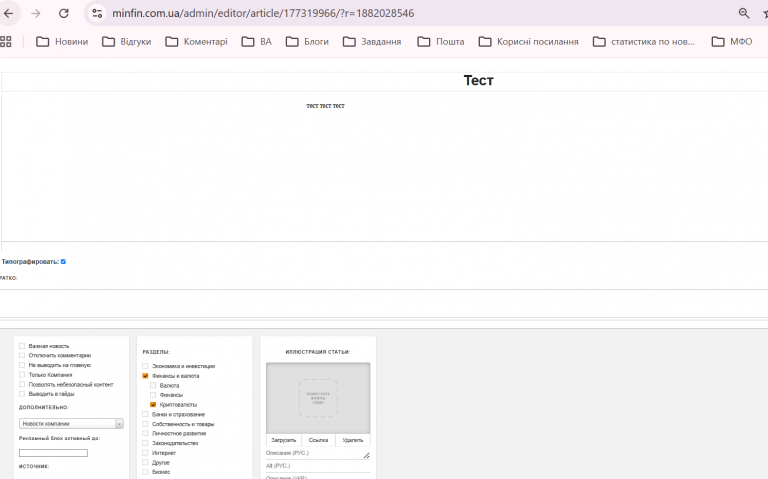Open the Пошта bookmark folder
Screen dimensions: 768x479
(441, 42)
